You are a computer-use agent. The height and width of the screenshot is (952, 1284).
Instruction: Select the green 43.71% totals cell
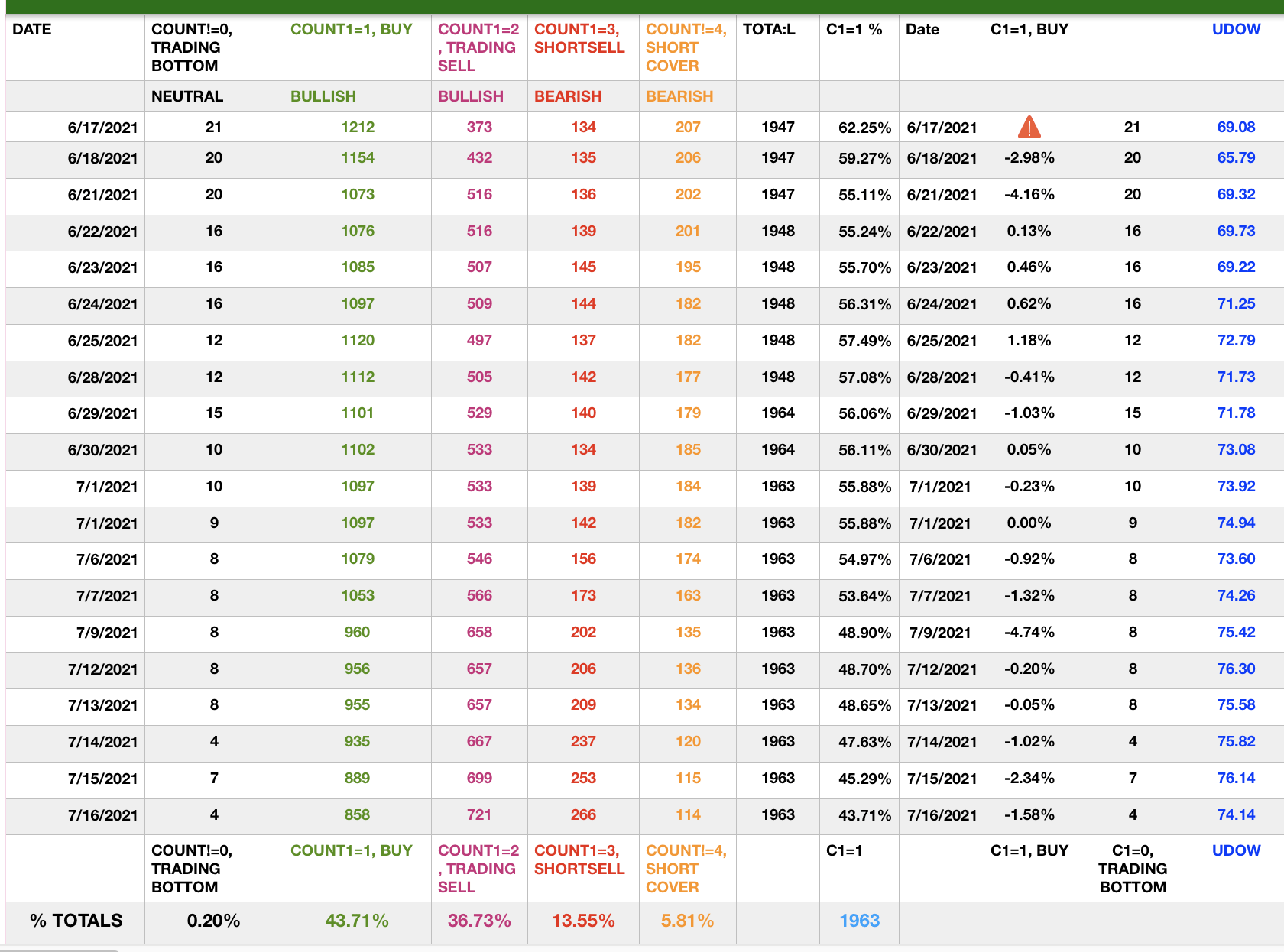[x=357, y=921]
